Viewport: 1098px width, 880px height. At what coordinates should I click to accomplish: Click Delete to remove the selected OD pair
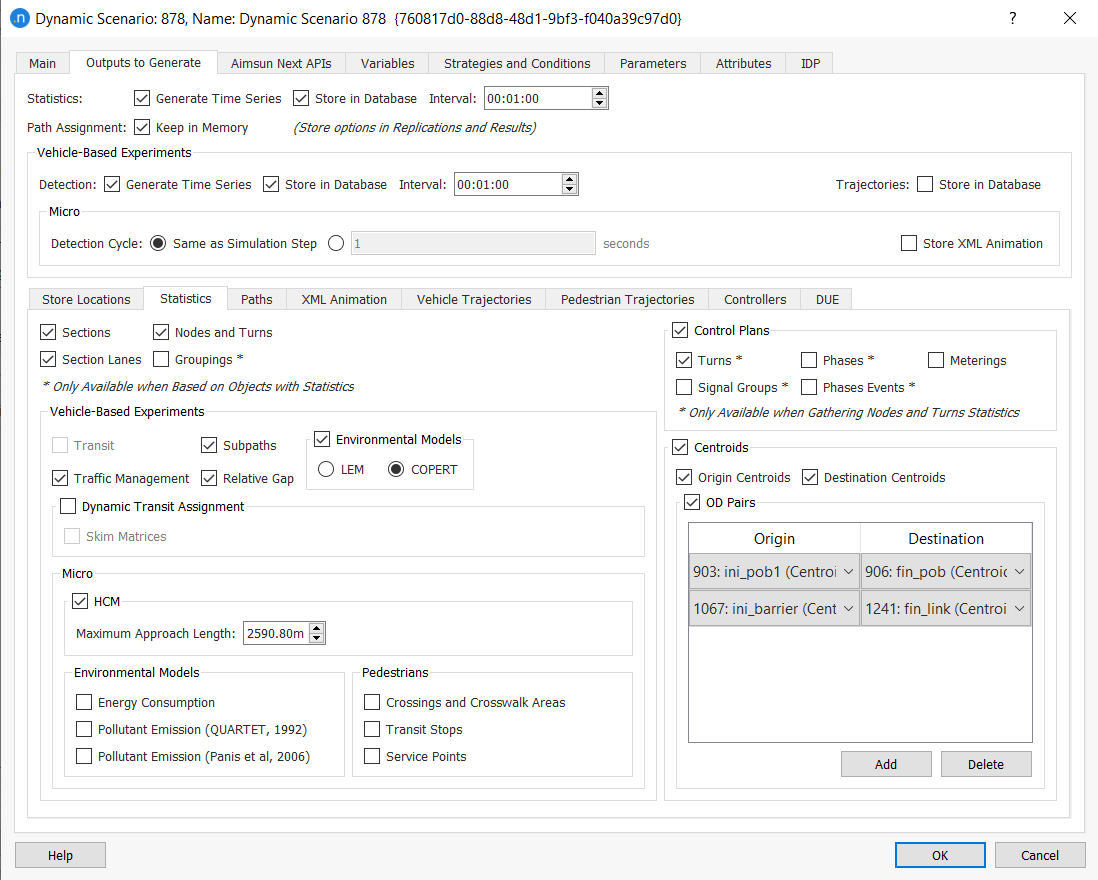coord(986,763)
